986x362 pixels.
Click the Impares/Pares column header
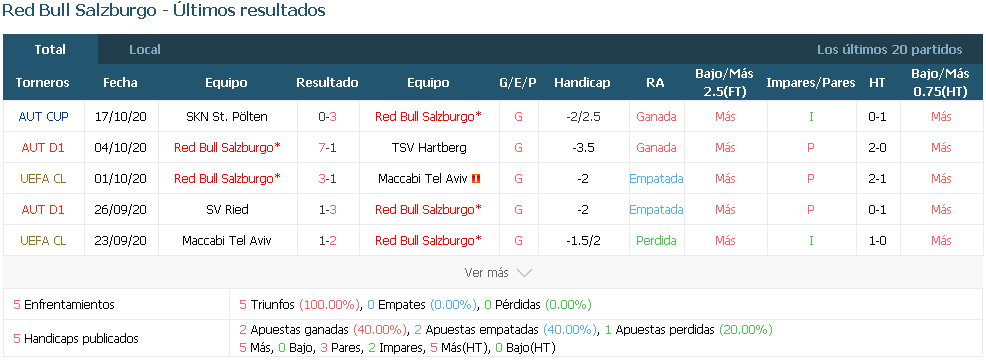(x=811, y=82)
